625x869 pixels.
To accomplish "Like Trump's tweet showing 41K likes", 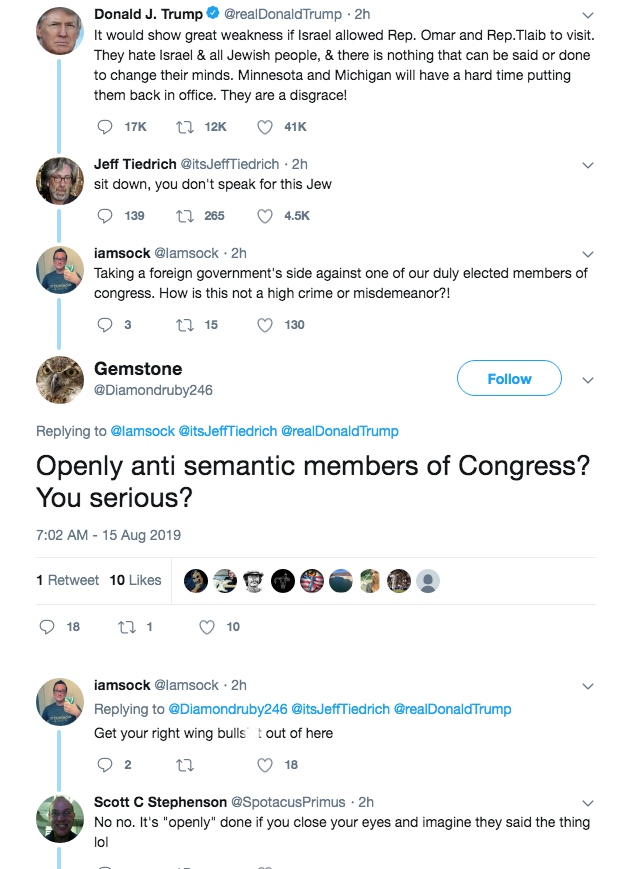I will coord(265,127).
